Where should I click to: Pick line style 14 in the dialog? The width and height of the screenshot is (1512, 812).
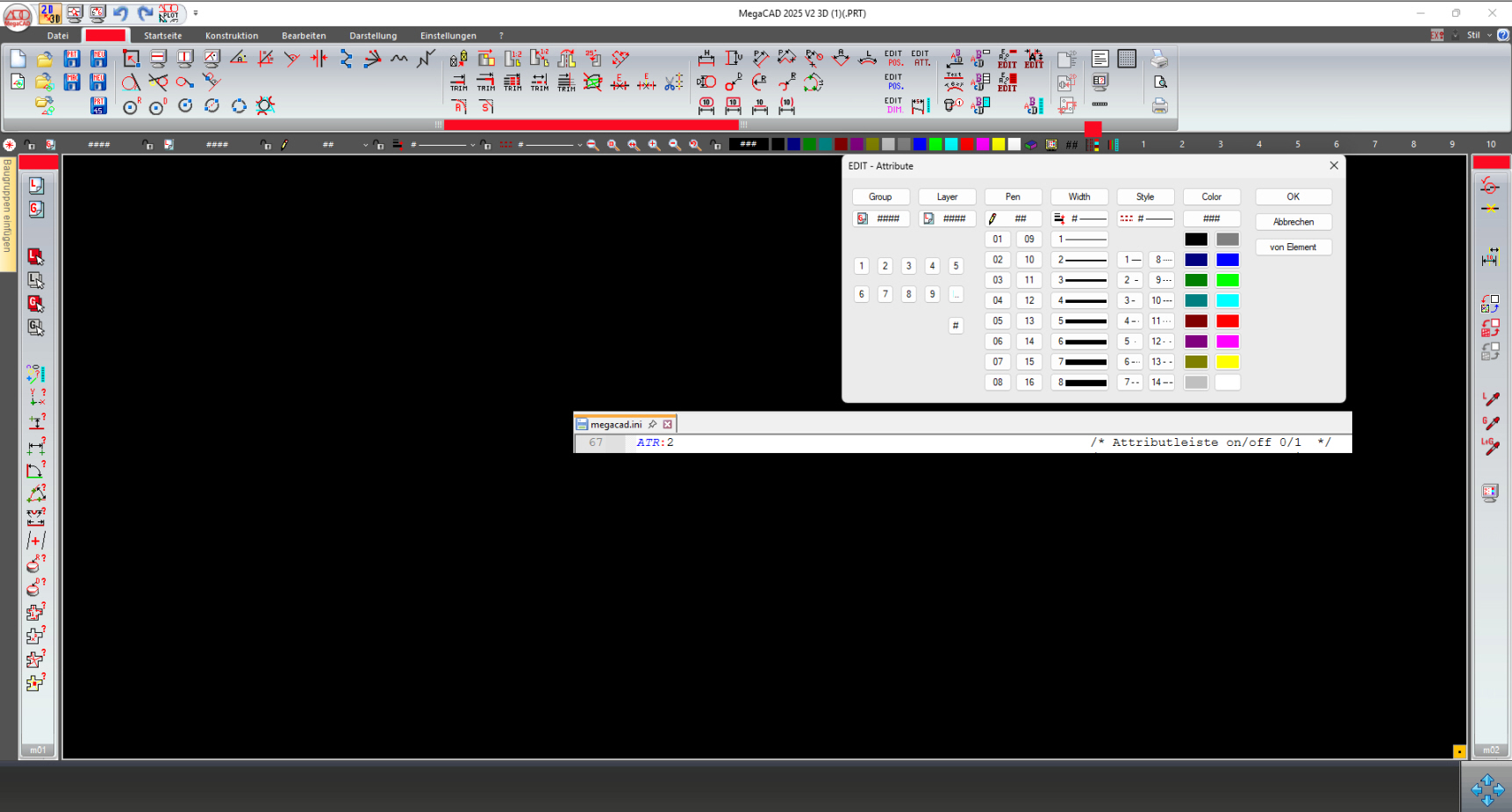[1162, 383]
